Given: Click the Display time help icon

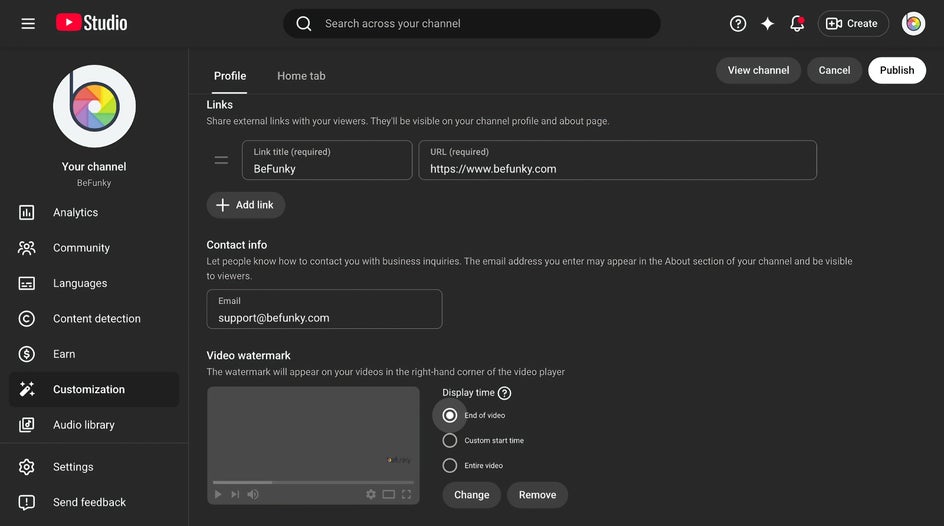Looking at the screenshot, I should [x=504, y=393].
